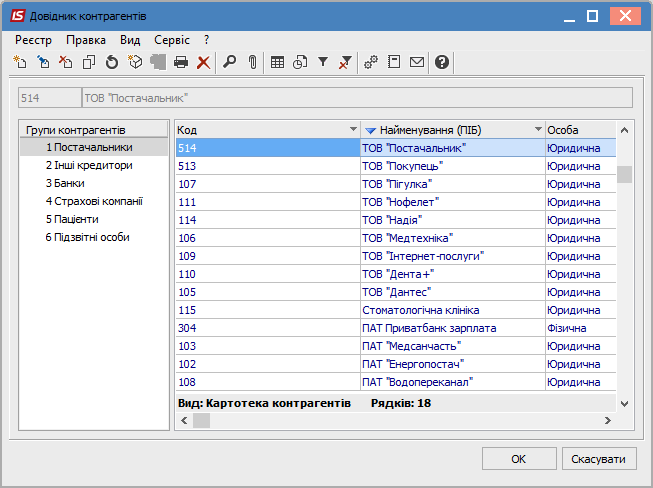
Task: Click the red X delete icon
Action: (203, 62)
